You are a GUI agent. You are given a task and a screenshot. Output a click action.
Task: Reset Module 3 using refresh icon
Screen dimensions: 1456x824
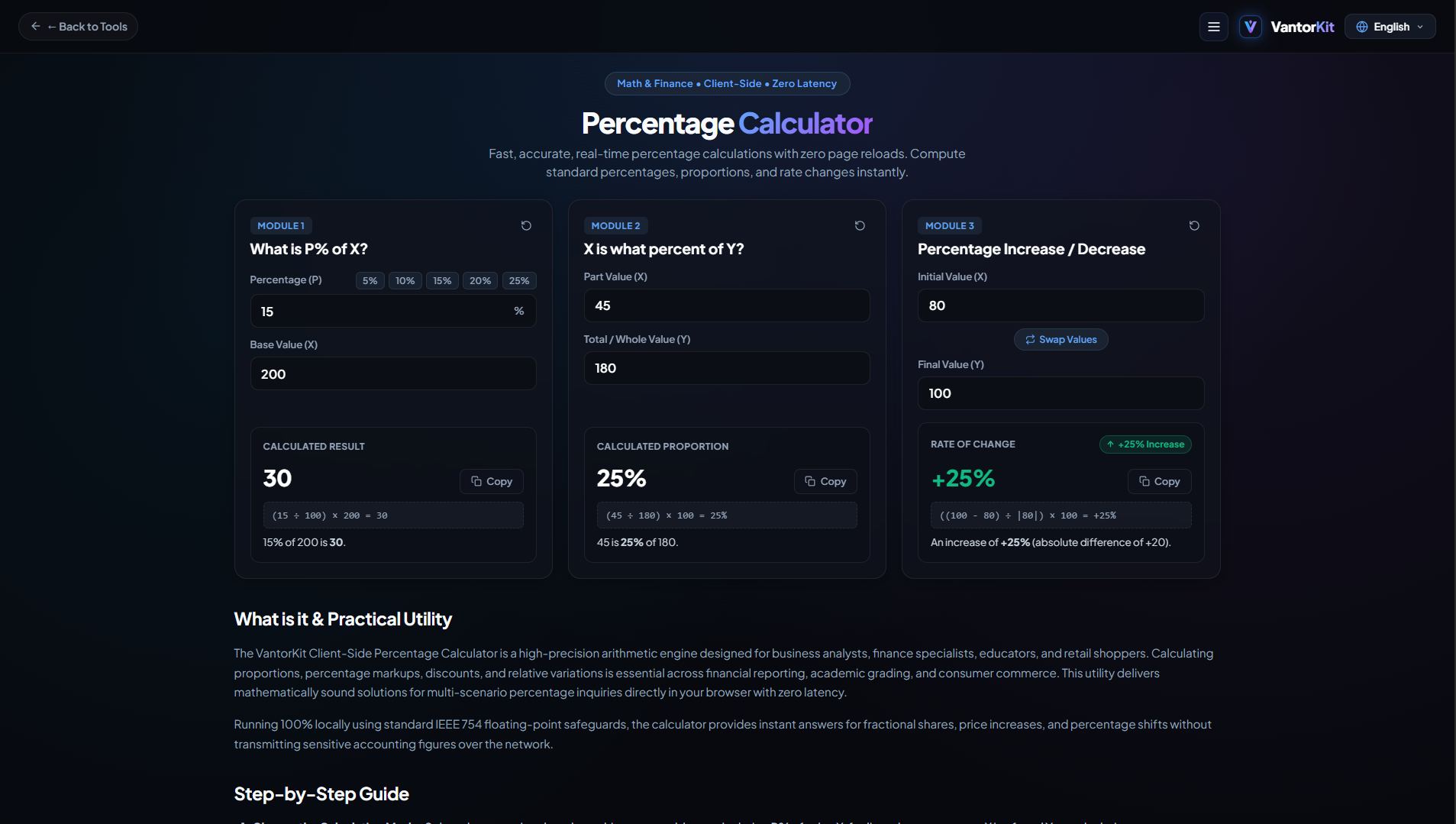coord(1194,225)
